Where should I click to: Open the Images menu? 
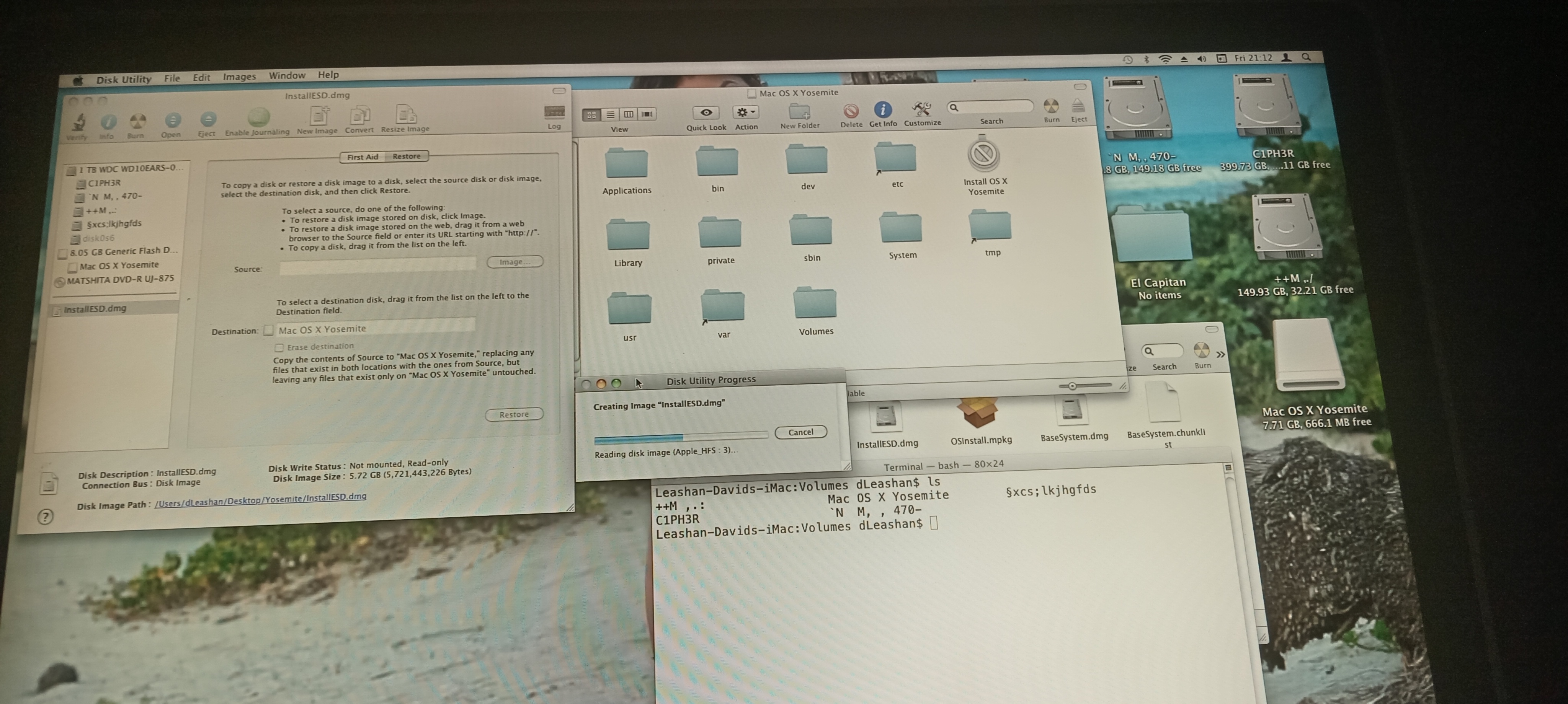point(239,76)
